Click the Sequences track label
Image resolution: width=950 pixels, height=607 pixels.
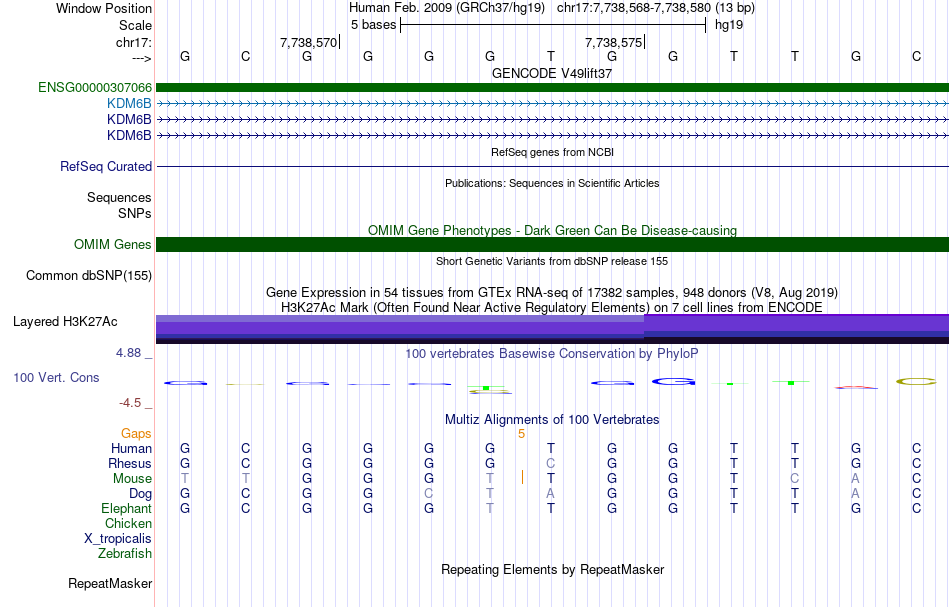tap(119, 197)
